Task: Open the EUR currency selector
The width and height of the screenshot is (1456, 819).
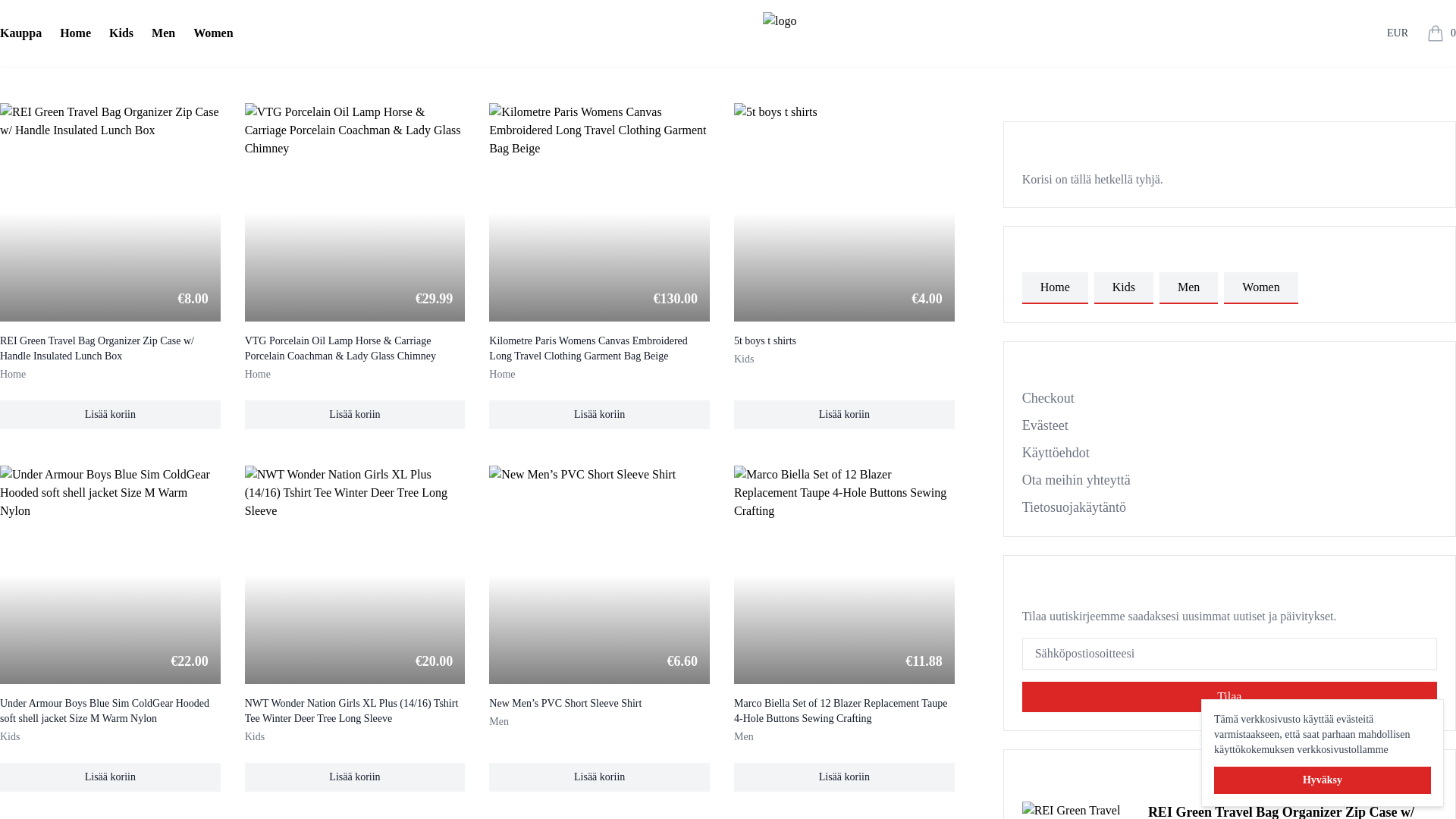Action: click(1397, 33)
